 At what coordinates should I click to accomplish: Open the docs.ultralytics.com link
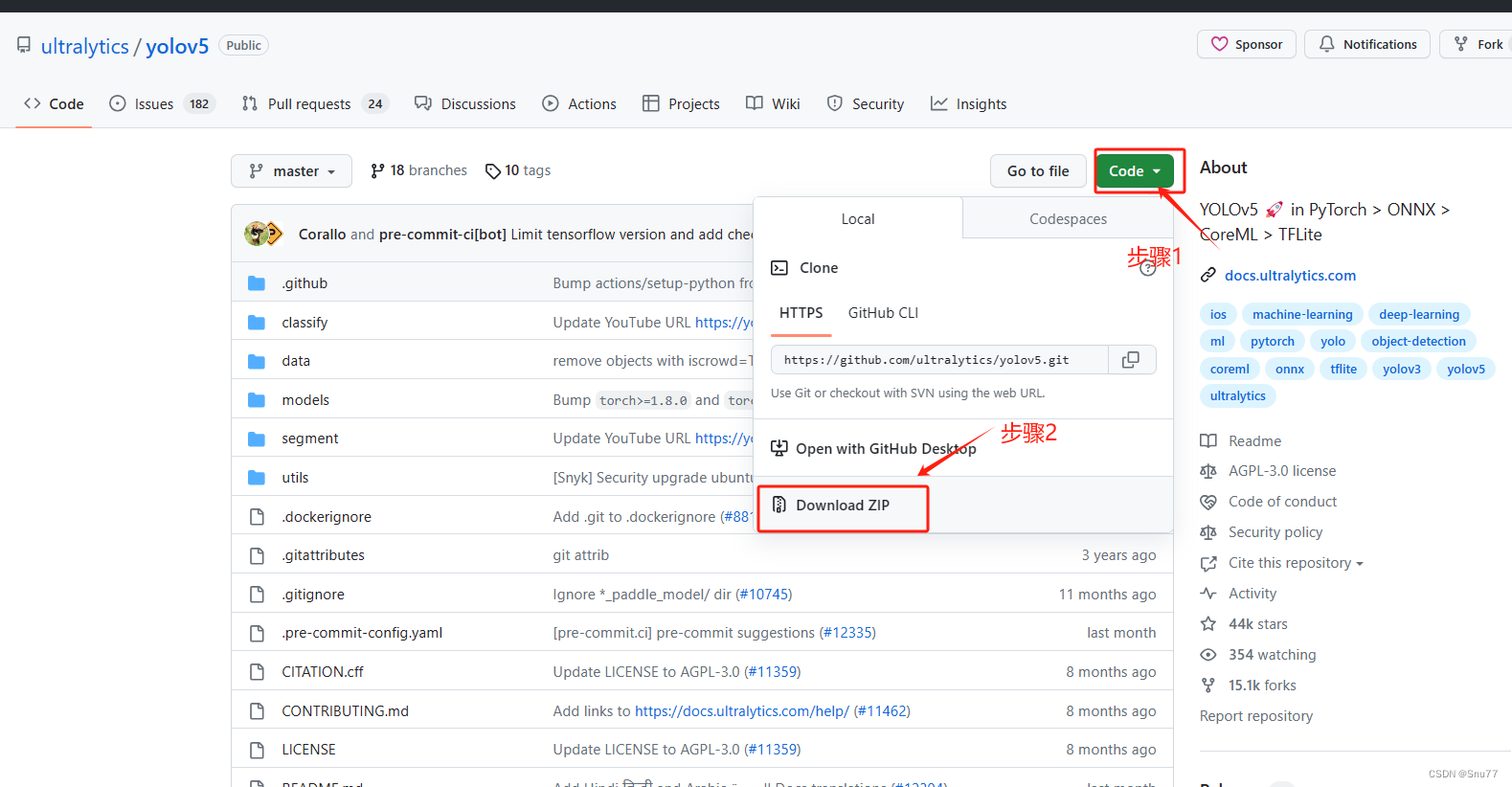pos(1290,276)
